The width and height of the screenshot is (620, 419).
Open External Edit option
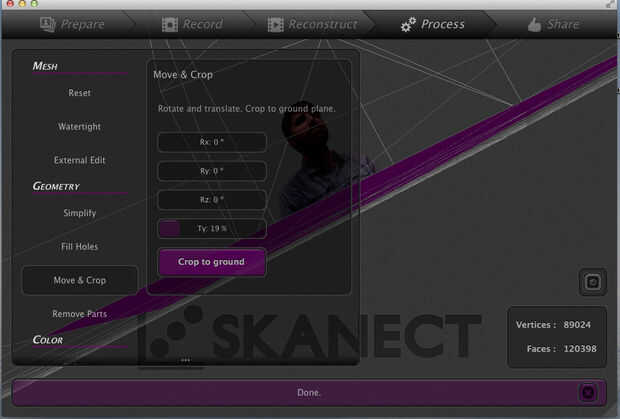pos(79,160)
